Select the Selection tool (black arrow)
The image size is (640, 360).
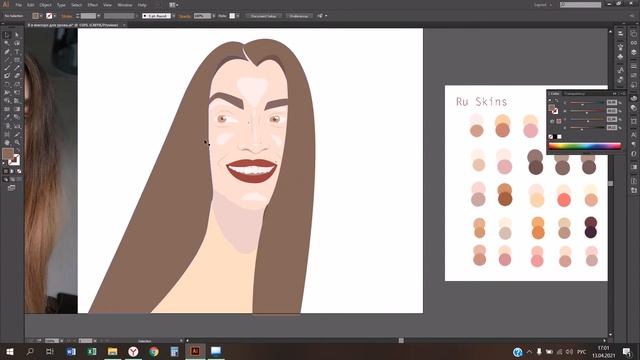coord(7,35)
